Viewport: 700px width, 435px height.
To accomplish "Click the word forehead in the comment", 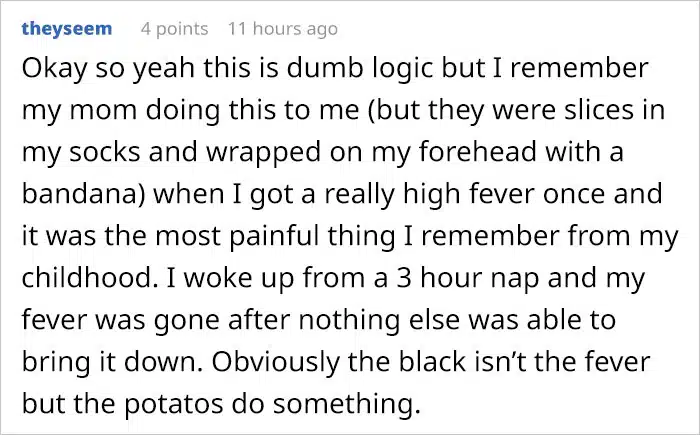I will (478, 152).
